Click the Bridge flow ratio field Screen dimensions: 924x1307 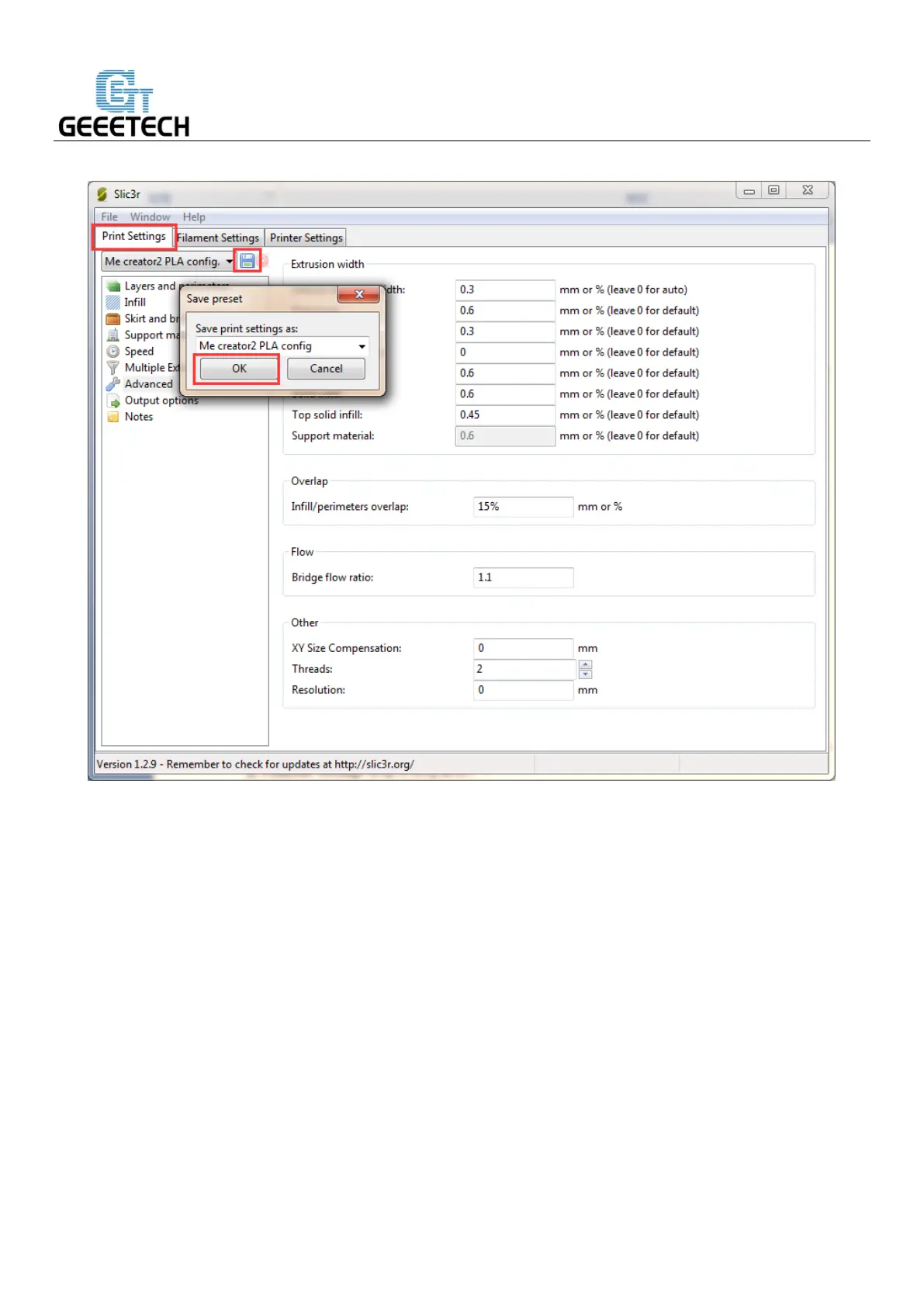pos(523,577)
